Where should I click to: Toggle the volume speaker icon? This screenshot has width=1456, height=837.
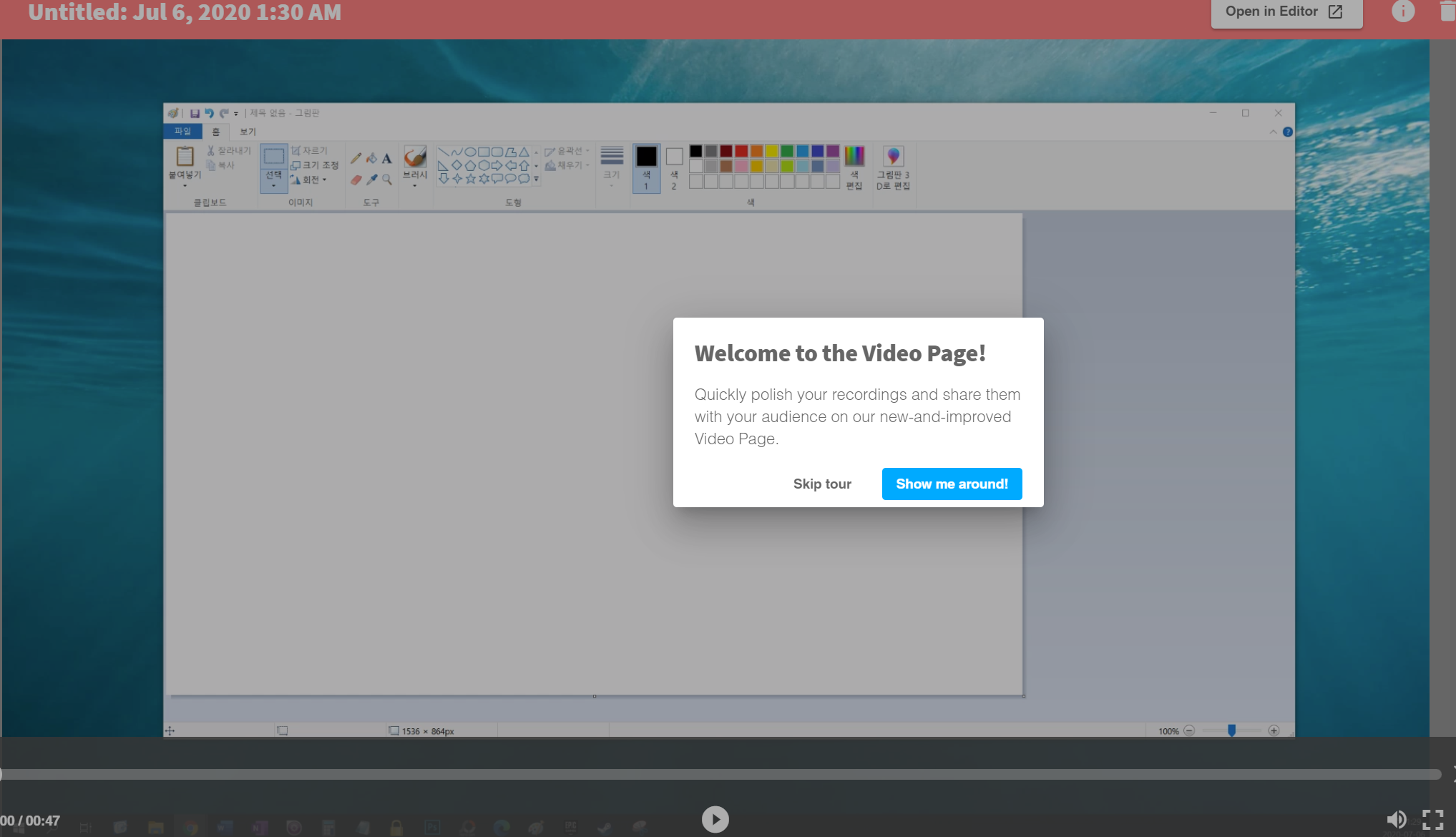coord(1396,819)
